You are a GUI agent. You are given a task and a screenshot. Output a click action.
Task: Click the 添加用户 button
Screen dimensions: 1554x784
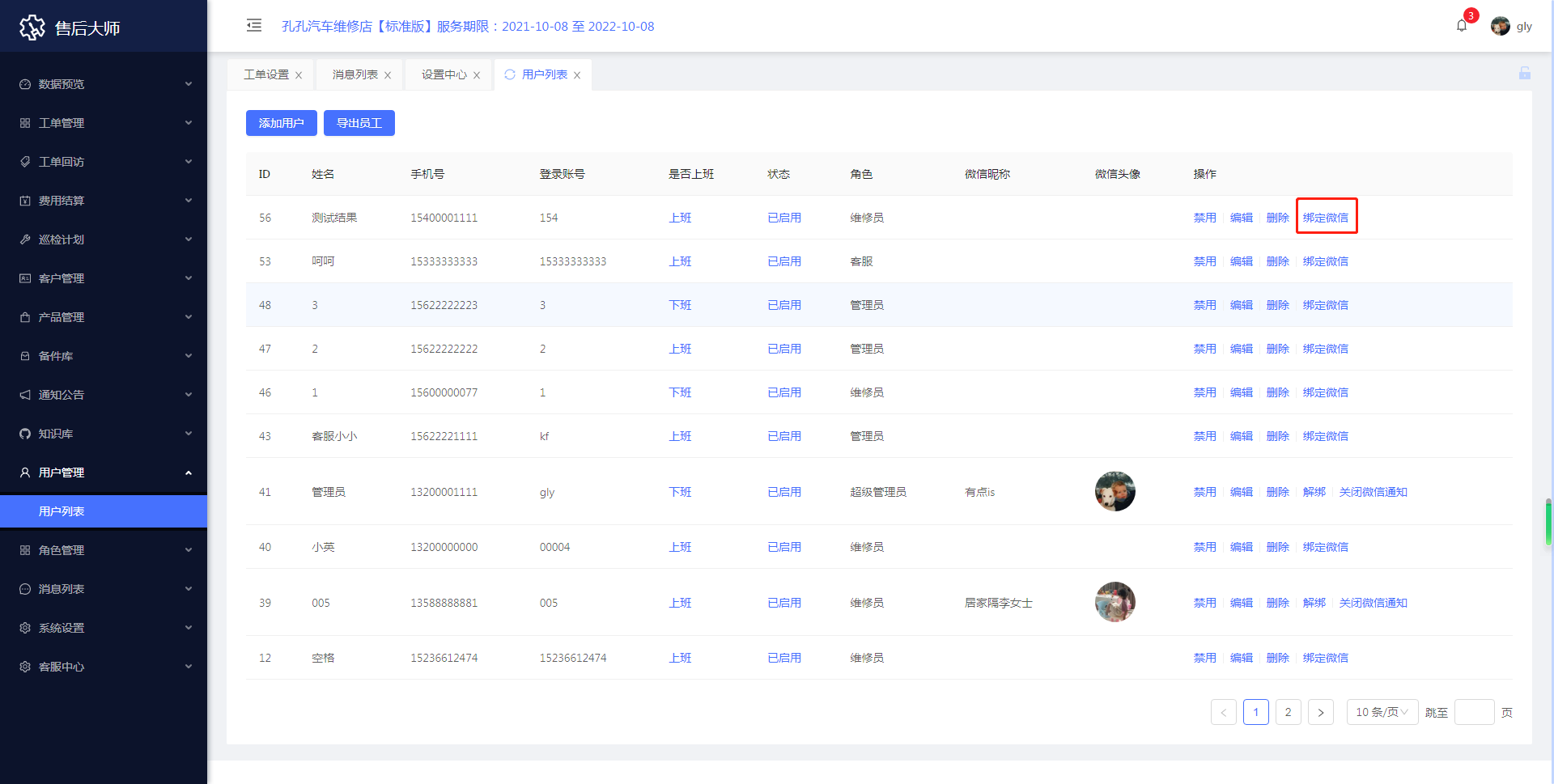(x=281, y=123)
